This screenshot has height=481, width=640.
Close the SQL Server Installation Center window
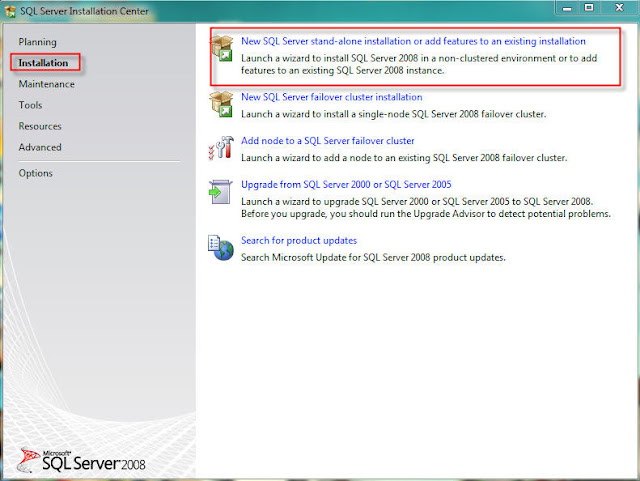[x=619, y=8]
